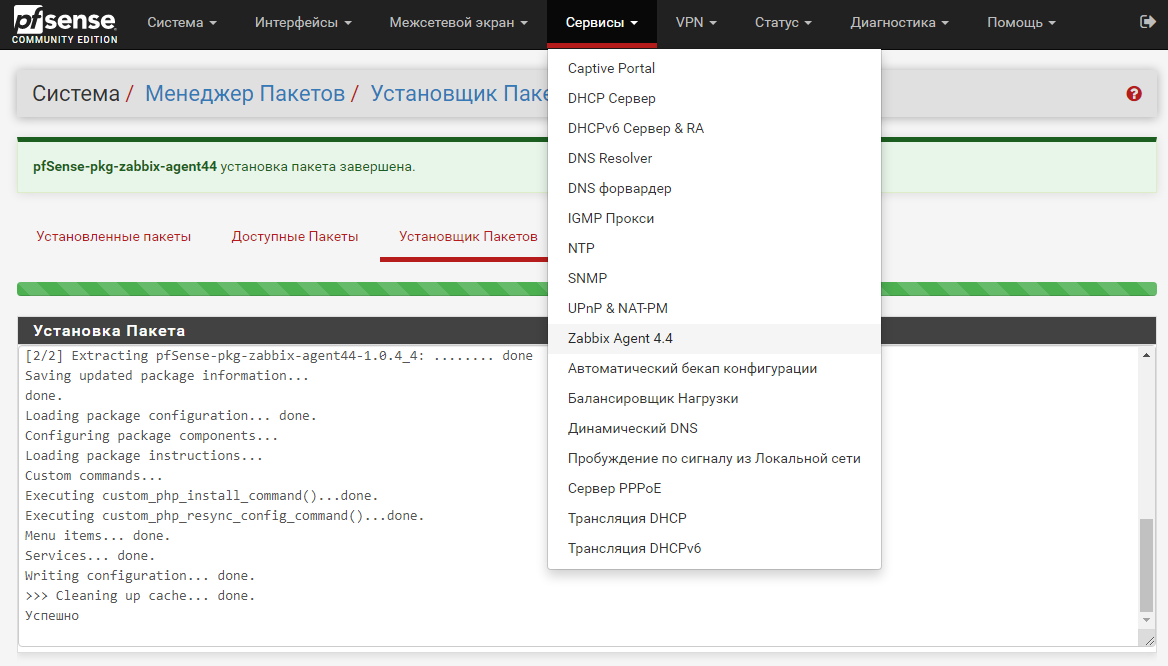The height and width of the screenshot is (666, 1168).
Task: Select the Установщик Пакетов tab
Action: [463, 236]
